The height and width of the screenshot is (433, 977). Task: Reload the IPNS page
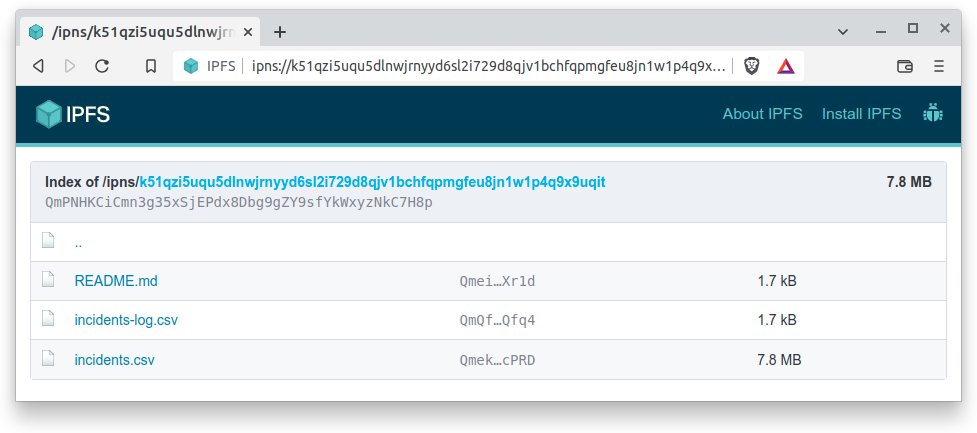pyautogui.click(x=102, y=66)
